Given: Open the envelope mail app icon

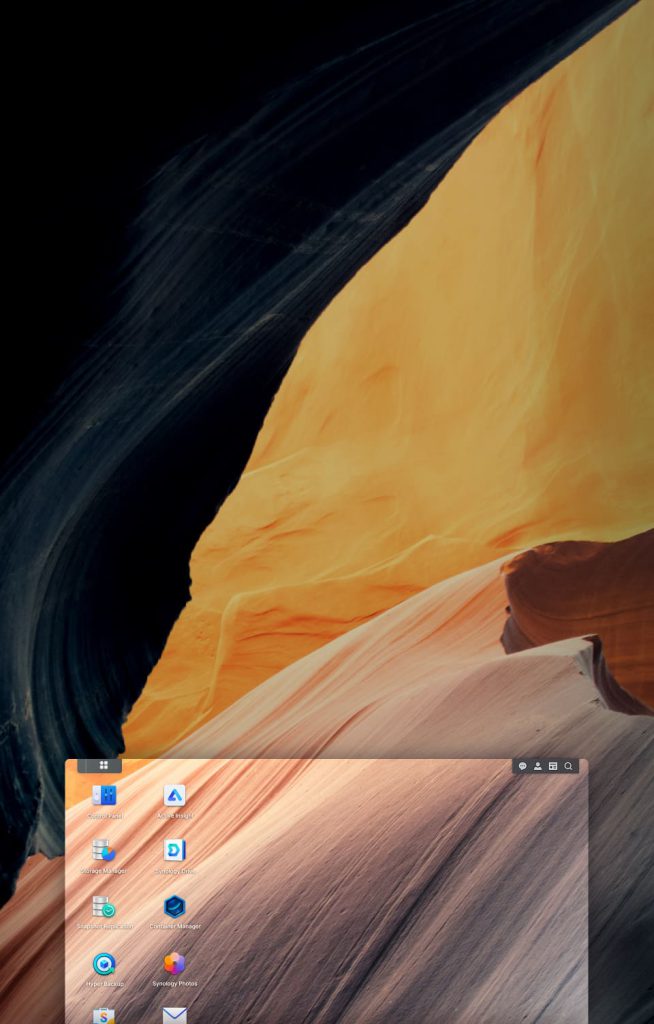Looking at the screenshot, I should [x=175, y=1015].
